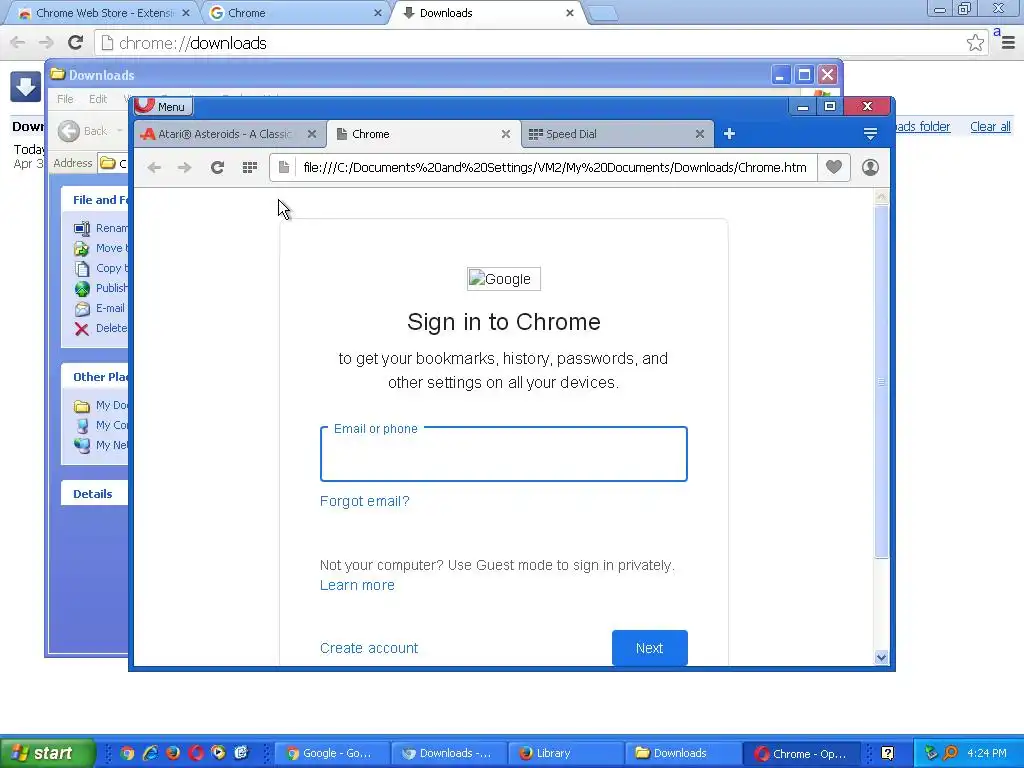Click Chrome's forward arrow
Screen dimensions: 1024x768
(46, 42)
